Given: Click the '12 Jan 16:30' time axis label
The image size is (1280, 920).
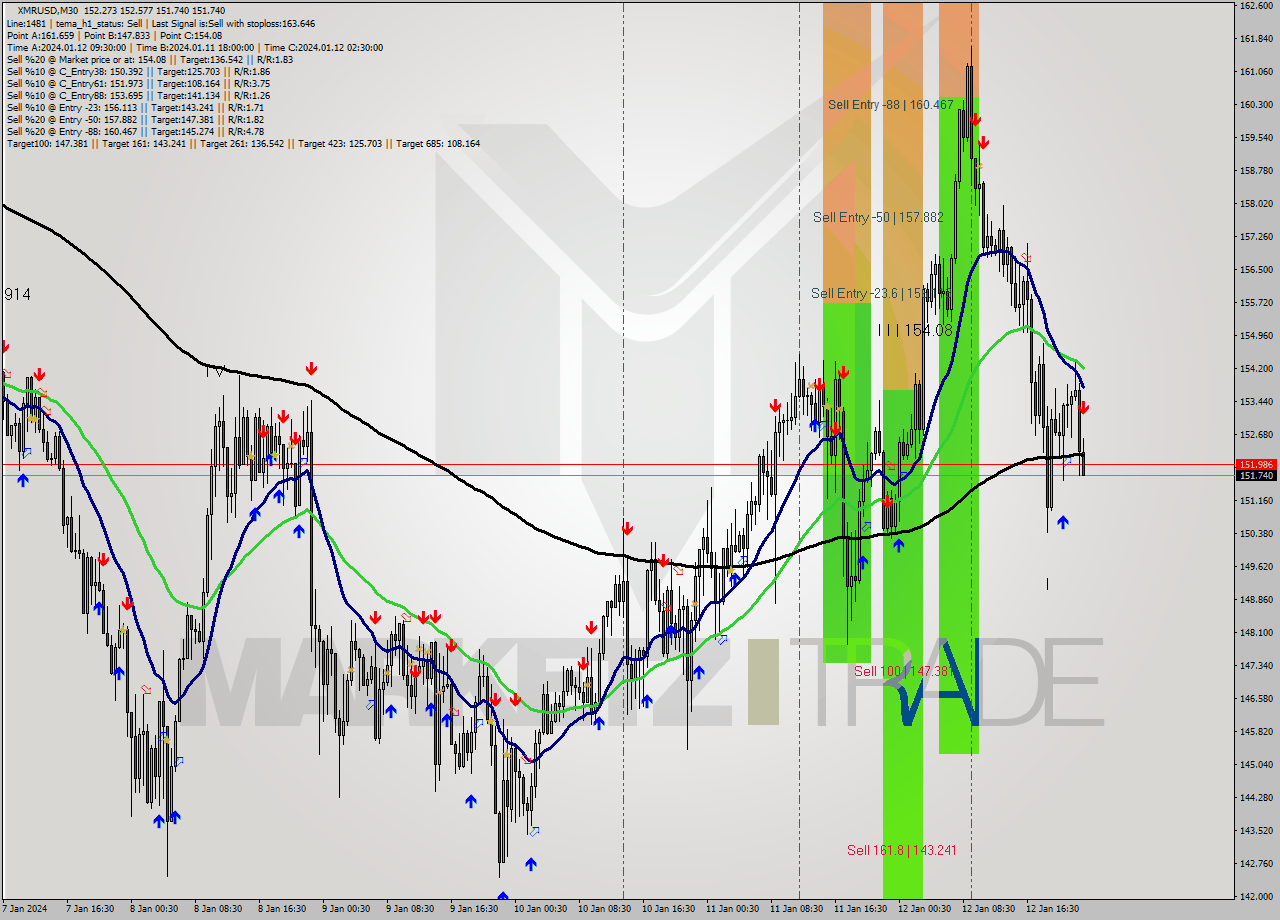Looking at the screenshot, I should pos(1052,909).
